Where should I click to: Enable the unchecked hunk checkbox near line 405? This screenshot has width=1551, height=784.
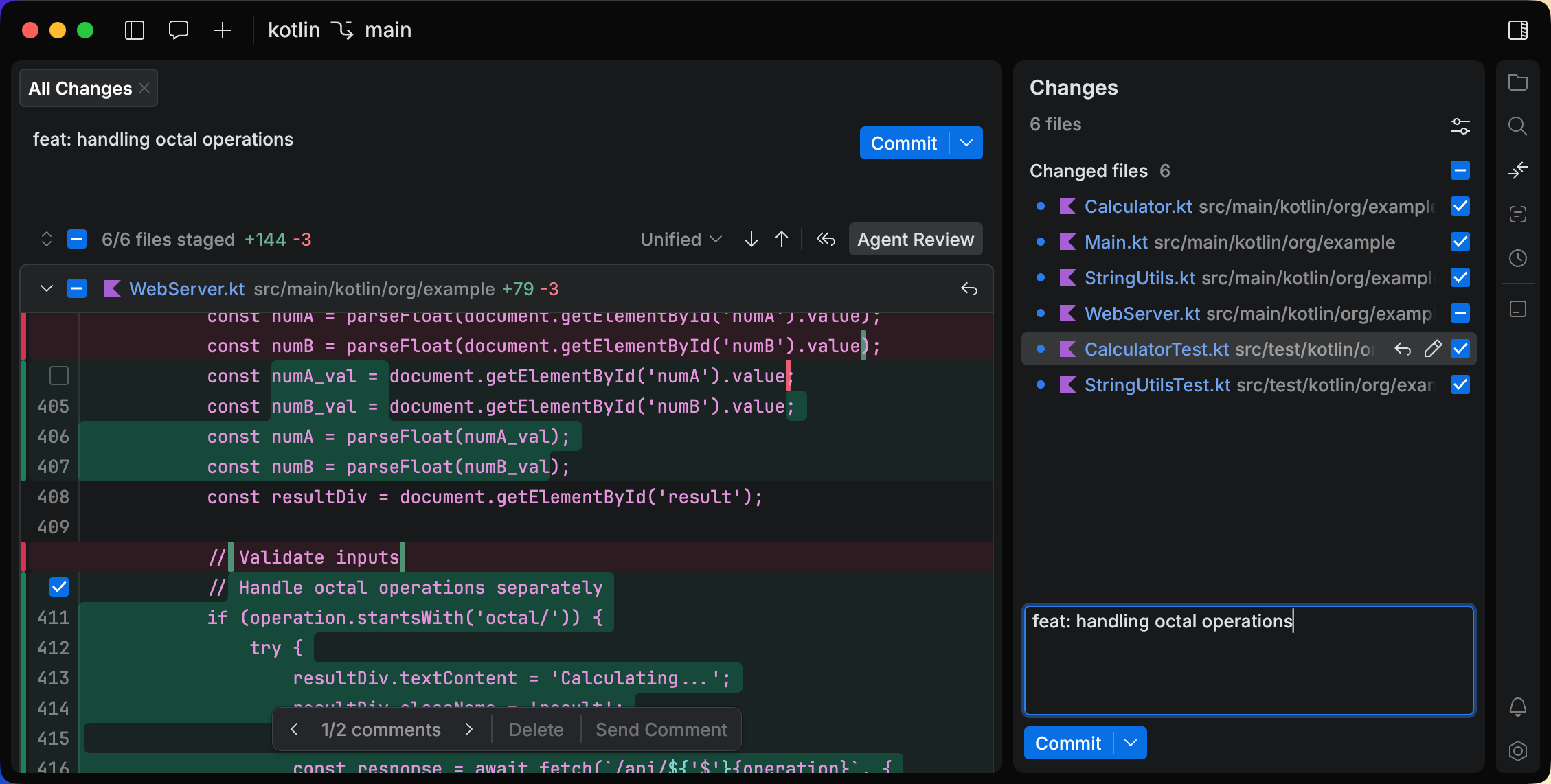point(58,376)
